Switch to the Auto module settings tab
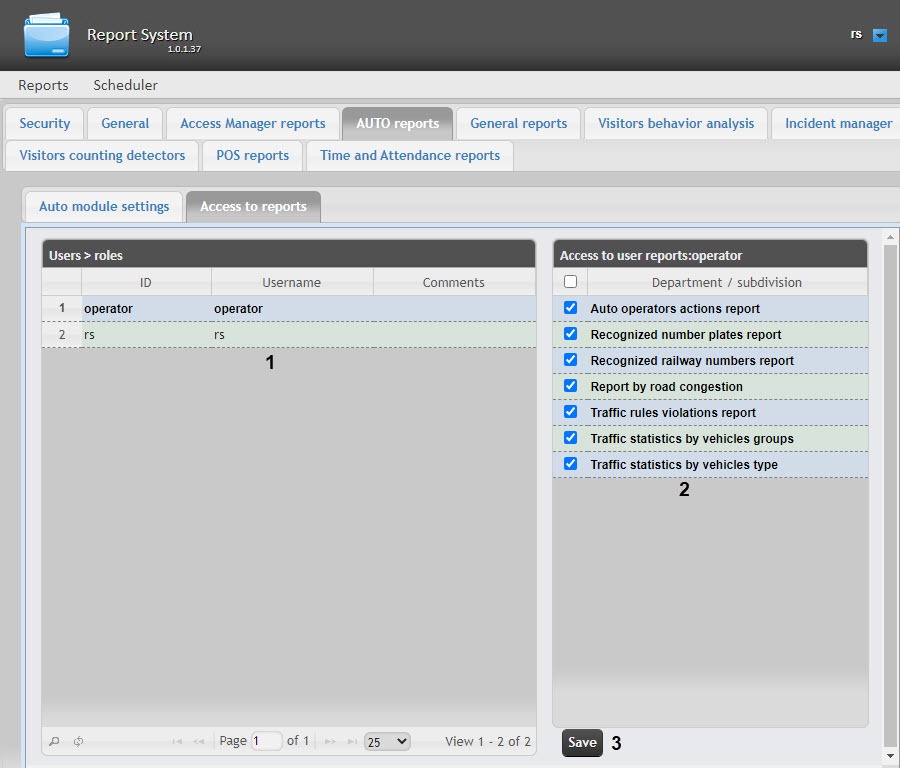 click(104, 206)
